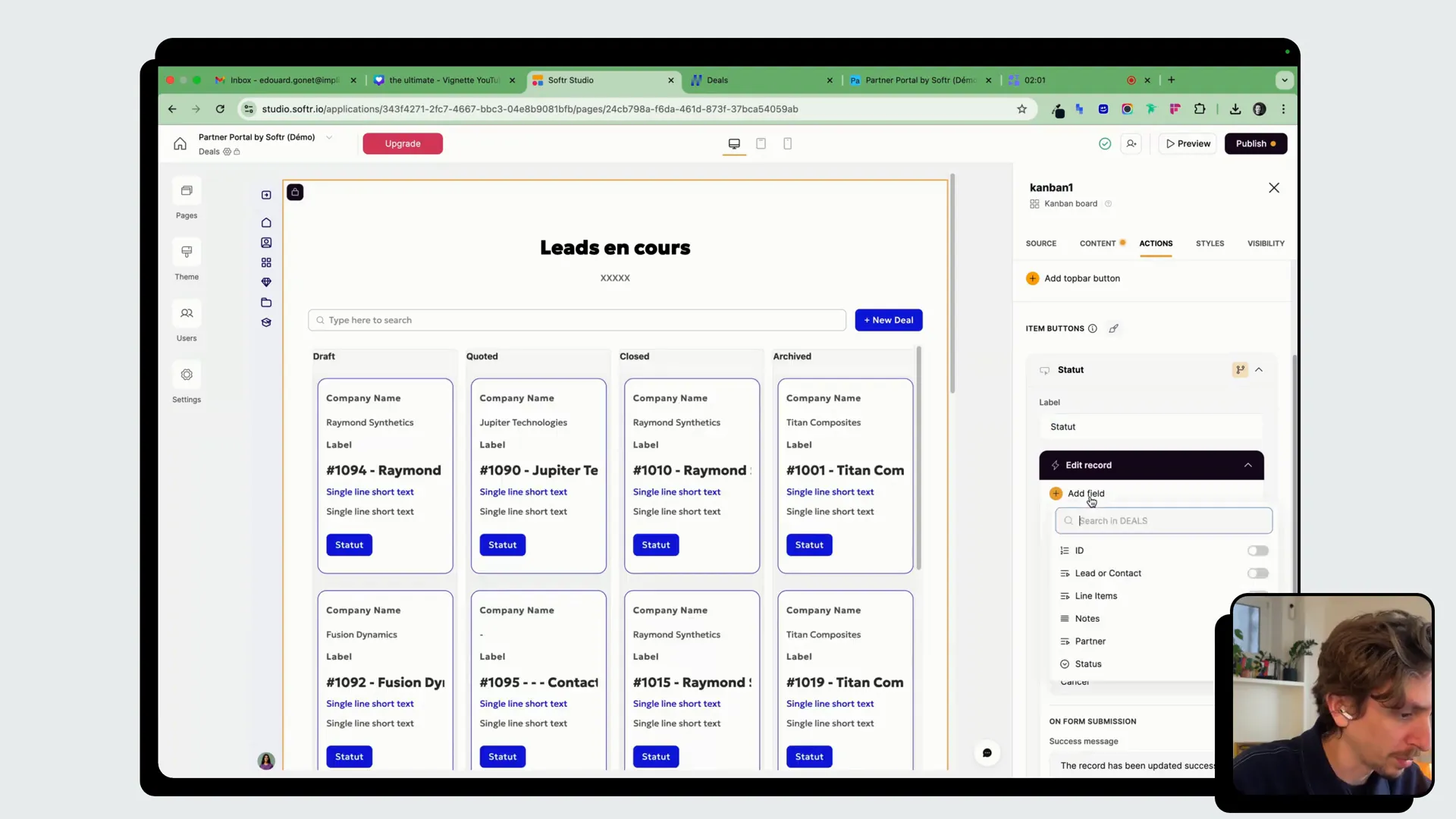1456x819 pixels.
Task: Open the Pages panel icon
Action: tap(187, 191)
